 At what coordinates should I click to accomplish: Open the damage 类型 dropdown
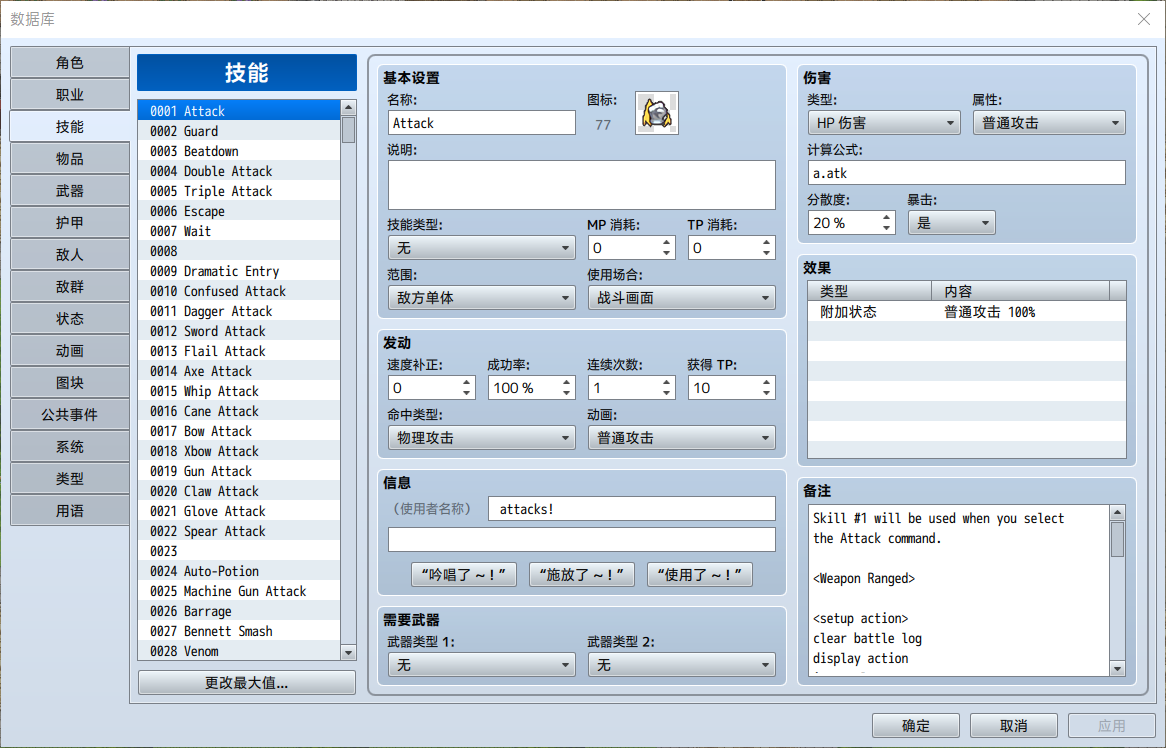click(x=884, y=123)
